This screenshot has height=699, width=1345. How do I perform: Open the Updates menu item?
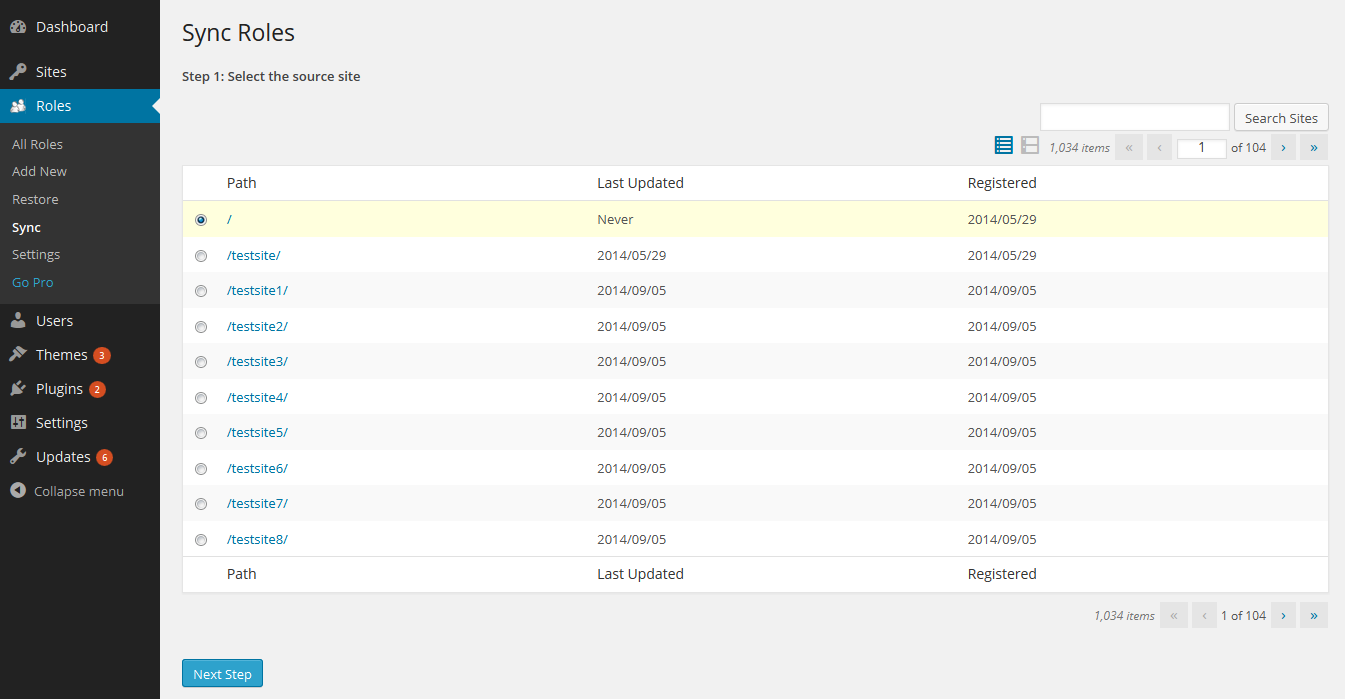[x=80, y=457]
